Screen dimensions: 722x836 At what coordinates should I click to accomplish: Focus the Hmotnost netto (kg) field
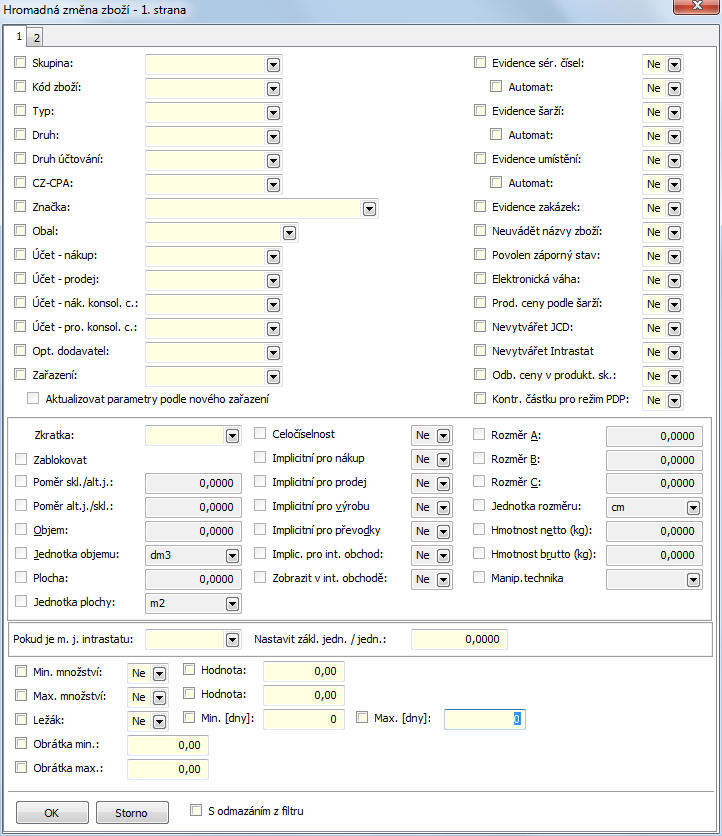click(654, 531)
